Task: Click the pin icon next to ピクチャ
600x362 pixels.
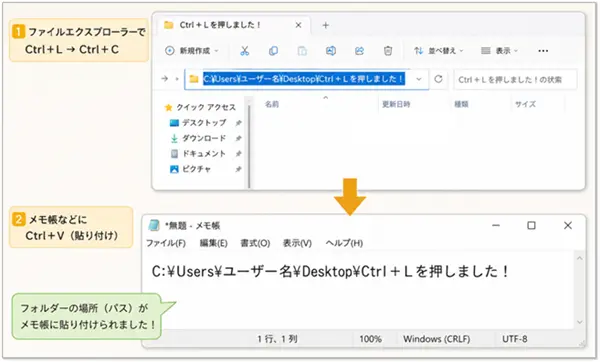Action: point(238,169)
